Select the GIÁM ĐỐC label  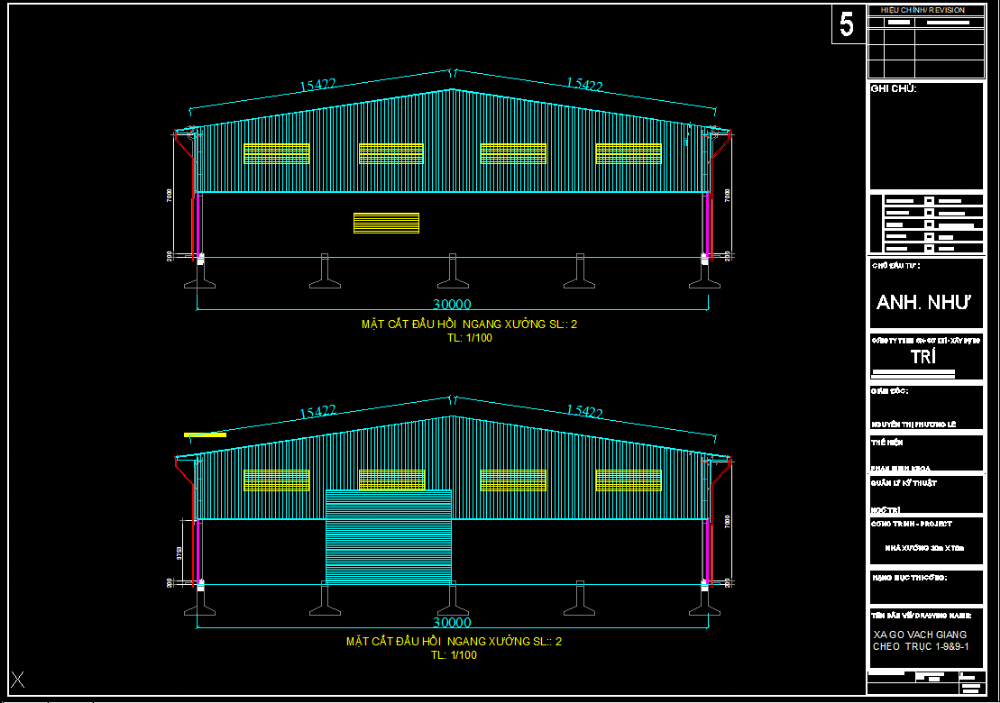pyautogui.click(x=890, y=391)
